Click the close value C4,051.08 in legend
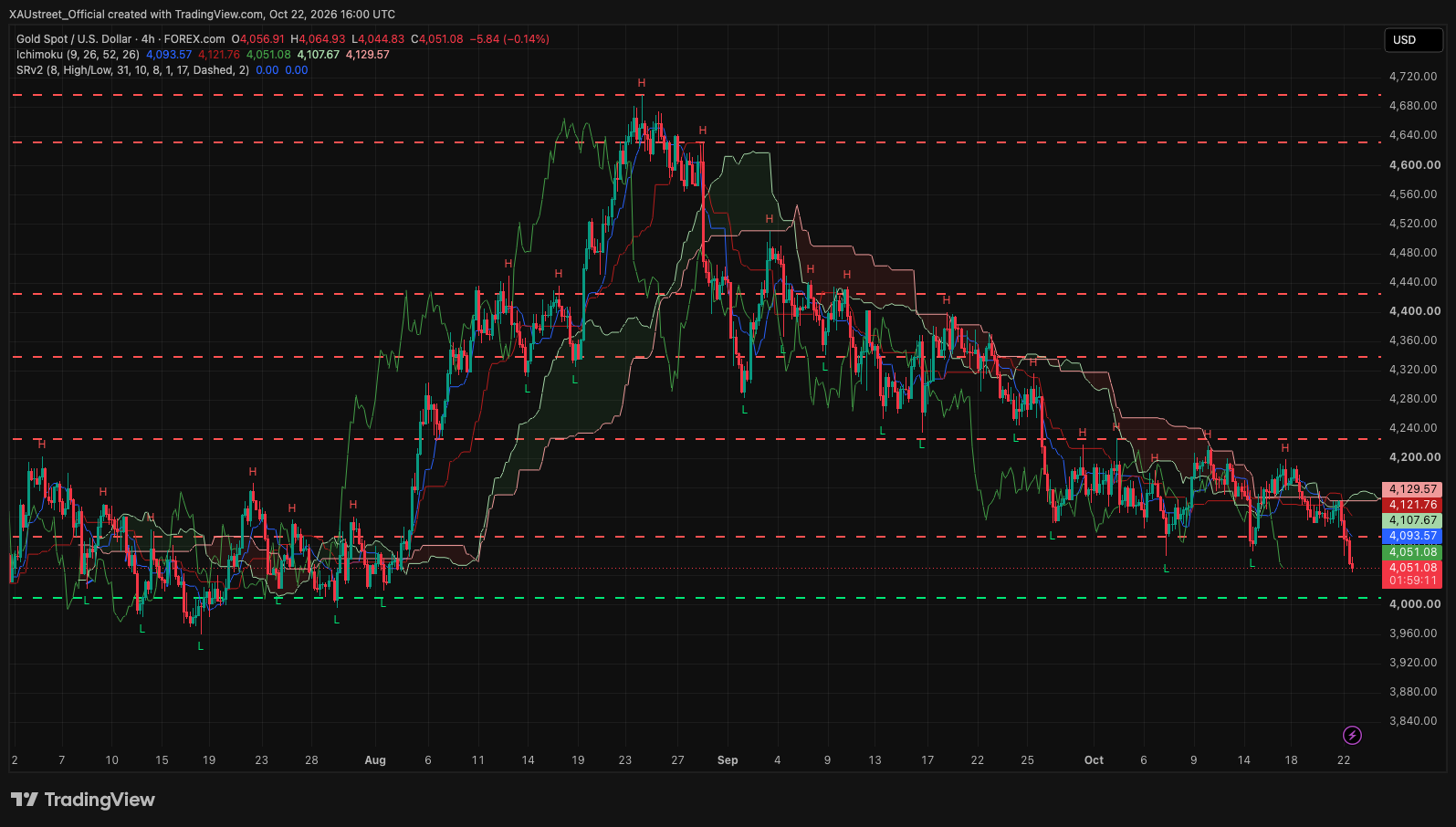1456x827 pixels. (437, 39)
